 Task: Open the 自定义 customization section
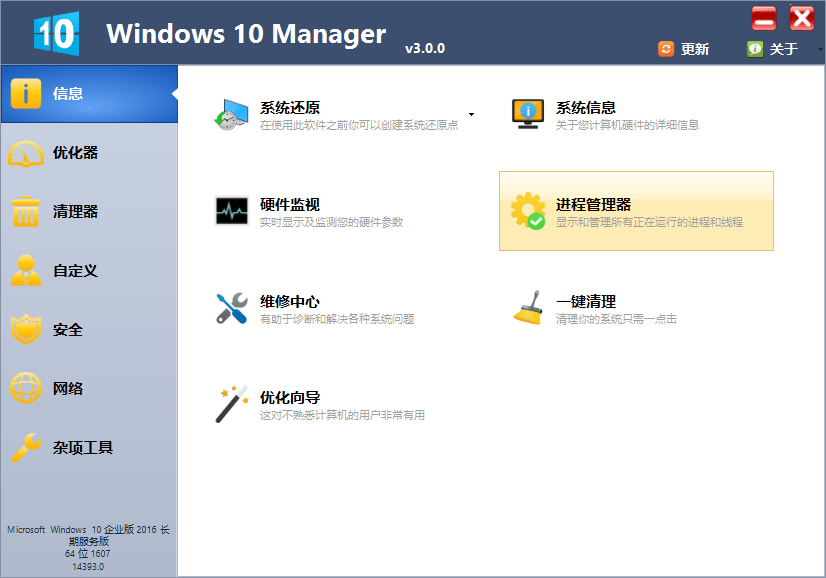tap(88, 270)
